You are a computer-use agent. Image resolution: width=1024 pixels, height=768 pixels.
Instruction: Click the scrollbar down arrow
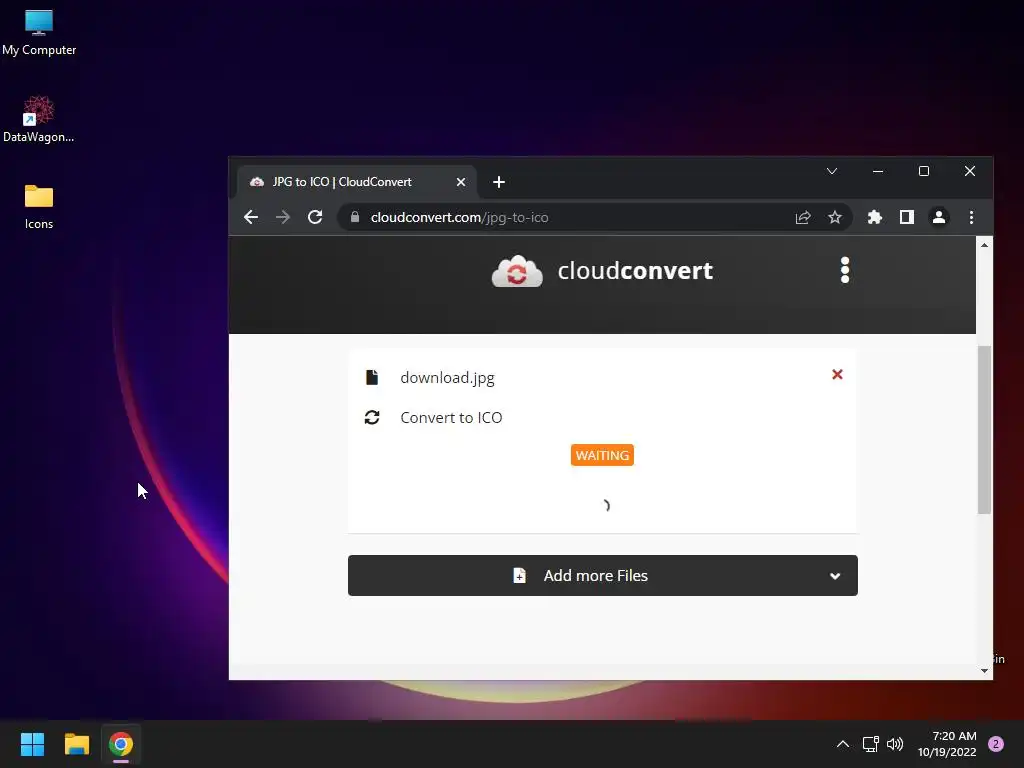(x=984, y=671)
